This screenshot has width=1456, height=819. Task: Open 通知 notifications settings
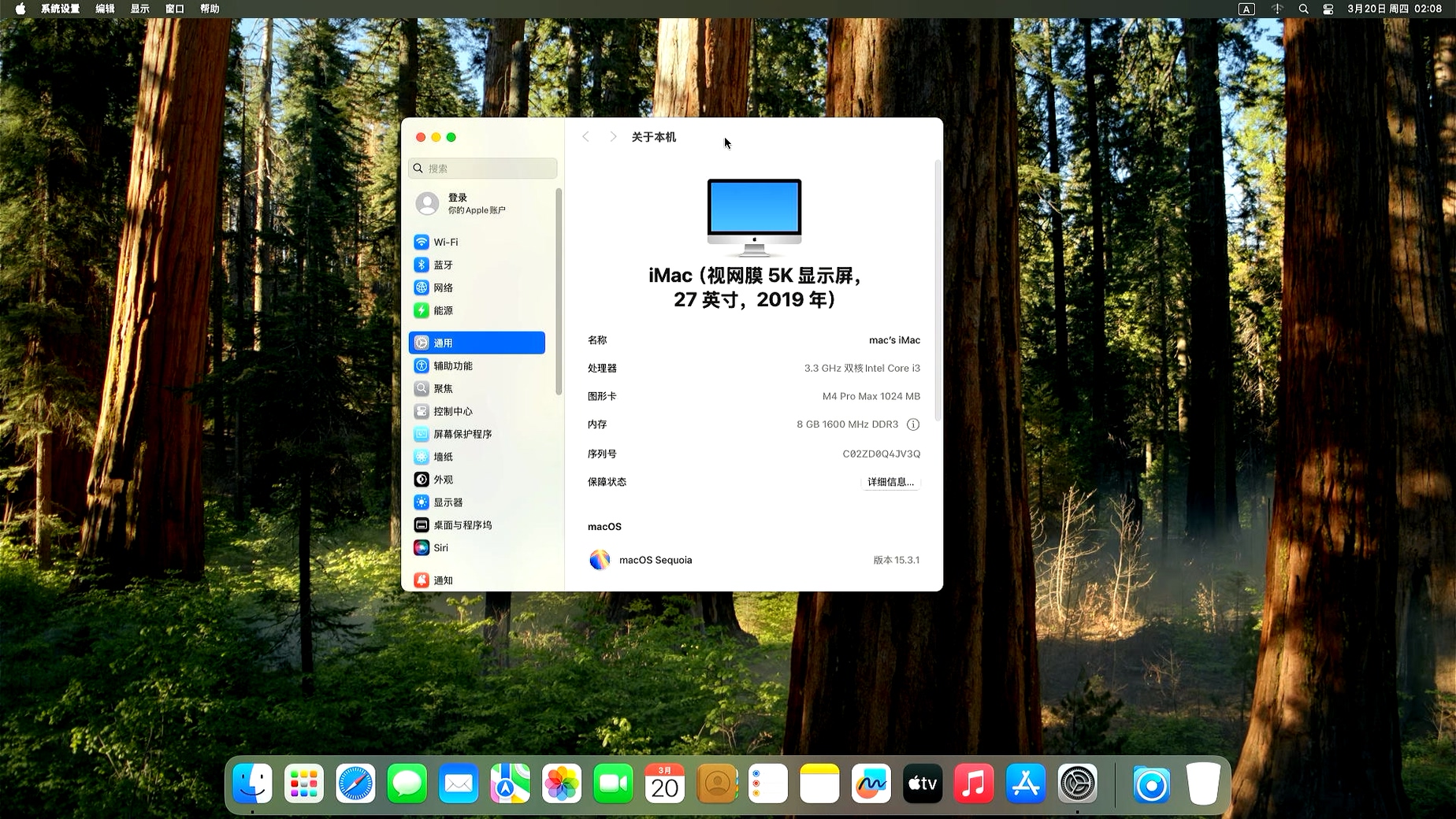point(477,580)
